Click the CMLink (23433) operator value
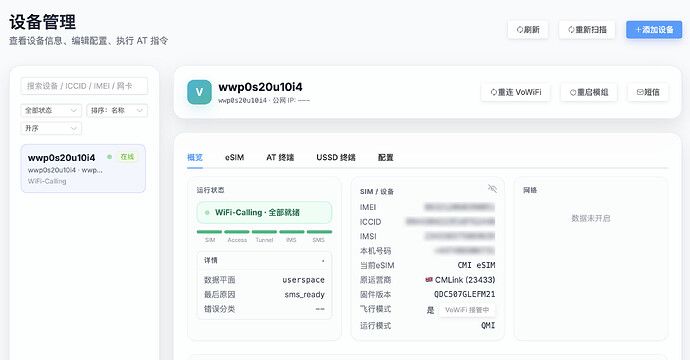 click(x=465, y=280)
